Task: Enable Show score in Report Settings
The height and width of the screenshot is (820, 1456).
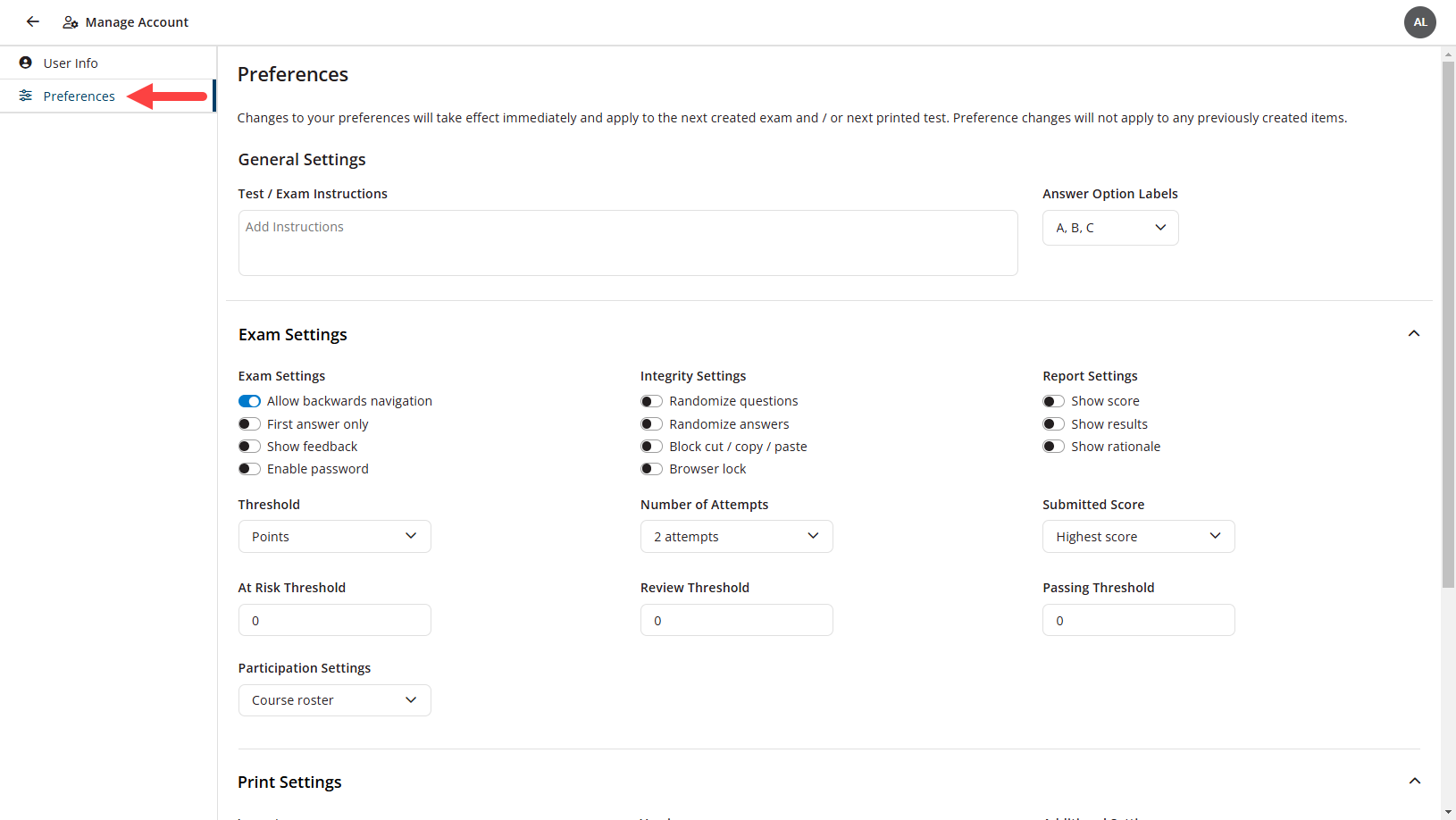Action: point(1053,400)
